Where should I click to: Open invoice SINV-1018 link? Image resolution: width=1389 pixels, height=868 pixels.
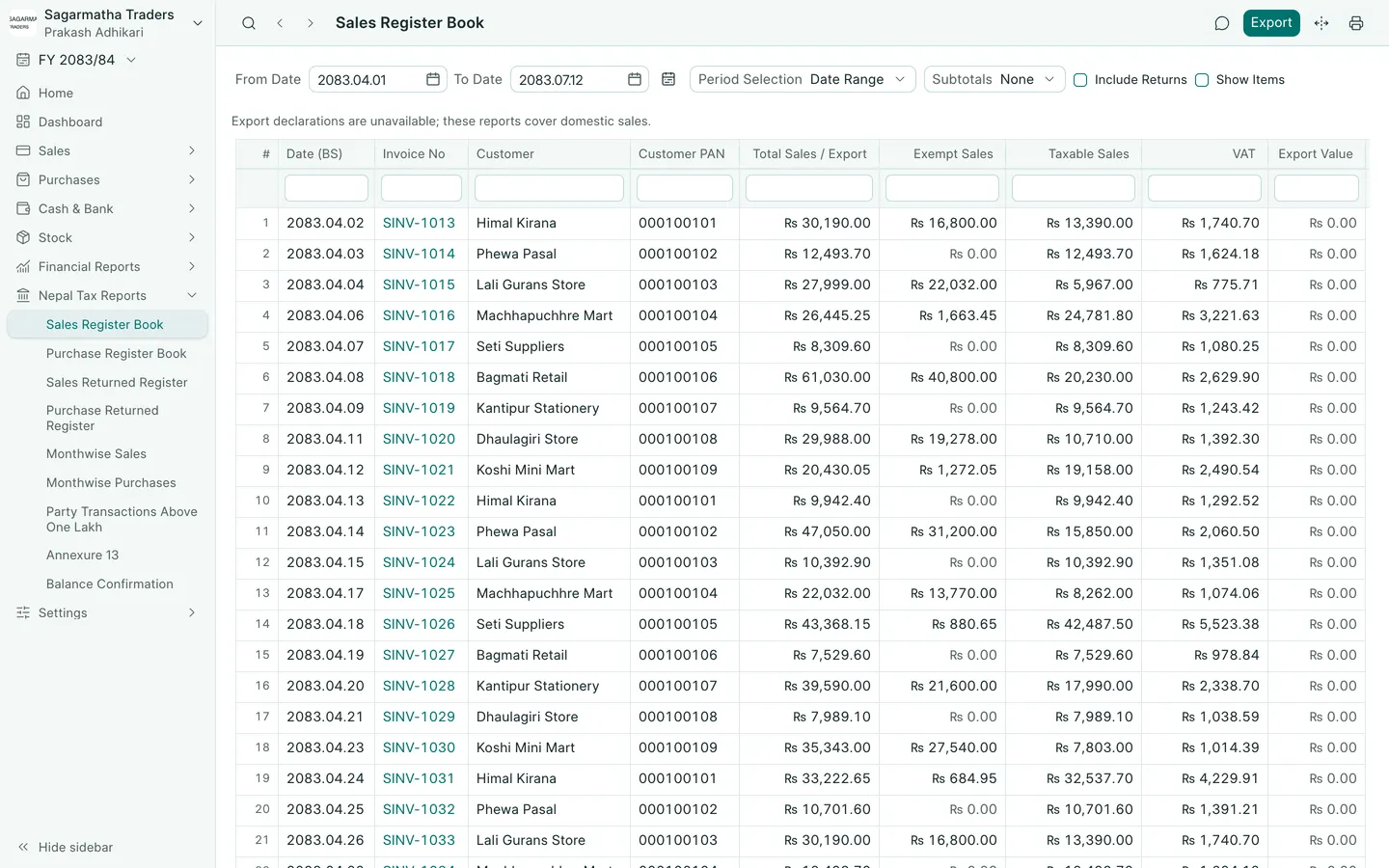click(x=419, y=377)
